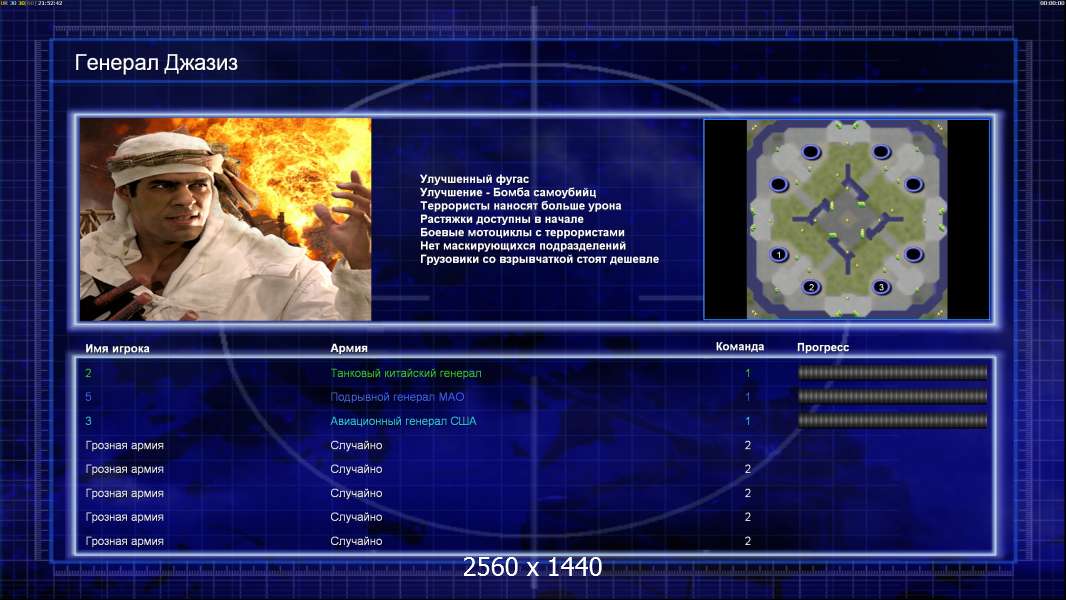This screenshot has height=600, width=1066.
Task: Click the 21:52:42 clock overlay
Action: (50, 3)
